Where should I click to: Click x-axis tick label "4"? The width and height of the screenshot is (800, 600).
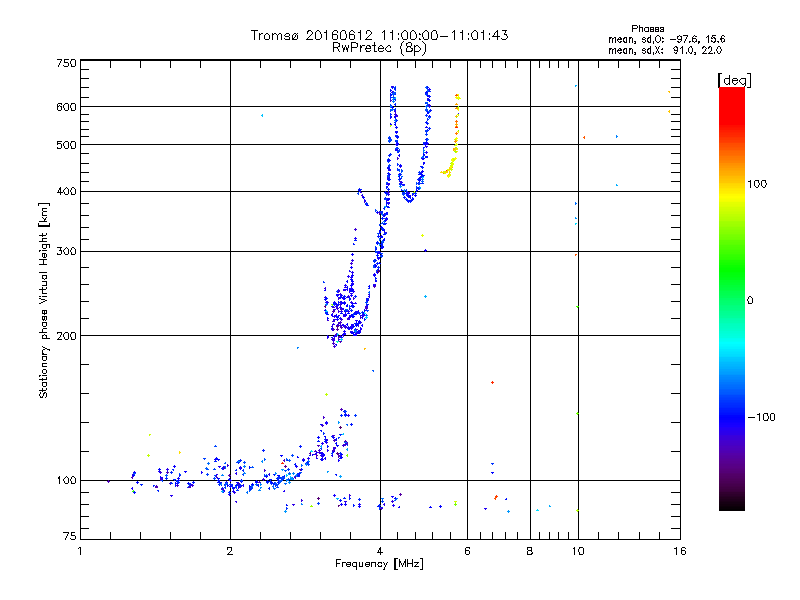pos(380,551)
